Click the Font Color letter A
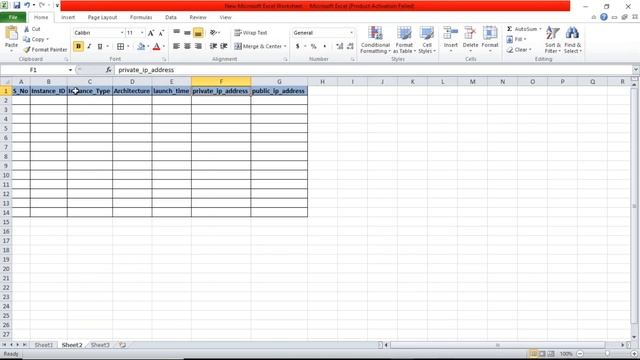 click(156, 47)
